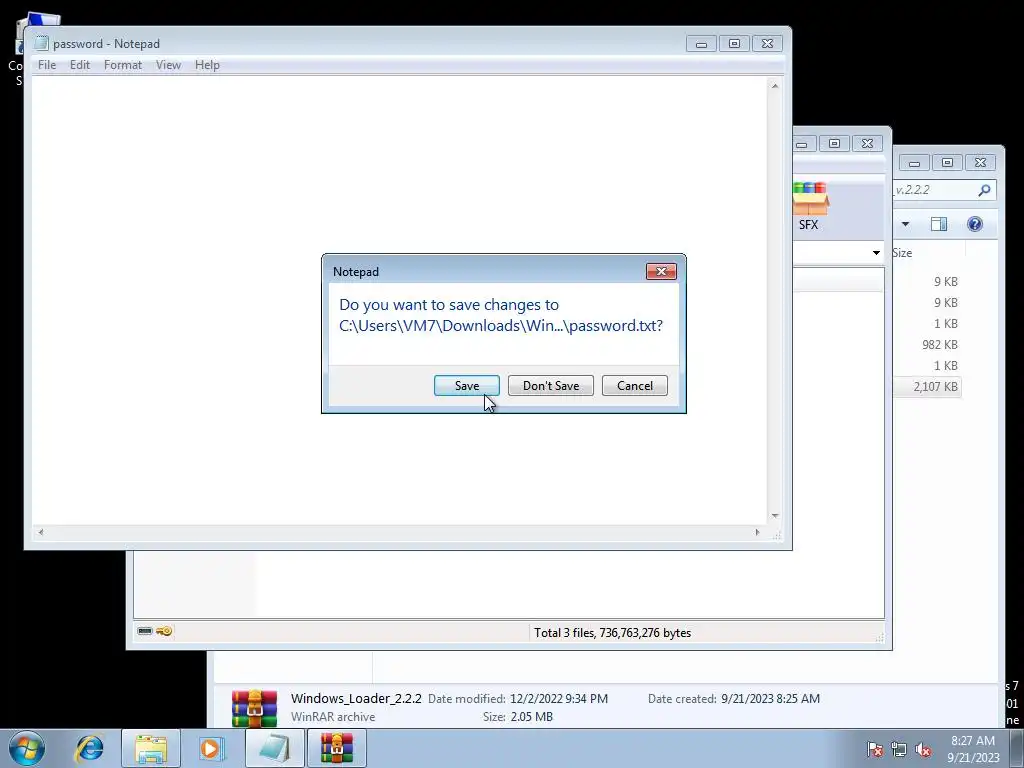This screenshot has height=768, width=1024.
Task: Click Notepad vertical scrollbar up arrow
Action: click(x=775, y=86)
